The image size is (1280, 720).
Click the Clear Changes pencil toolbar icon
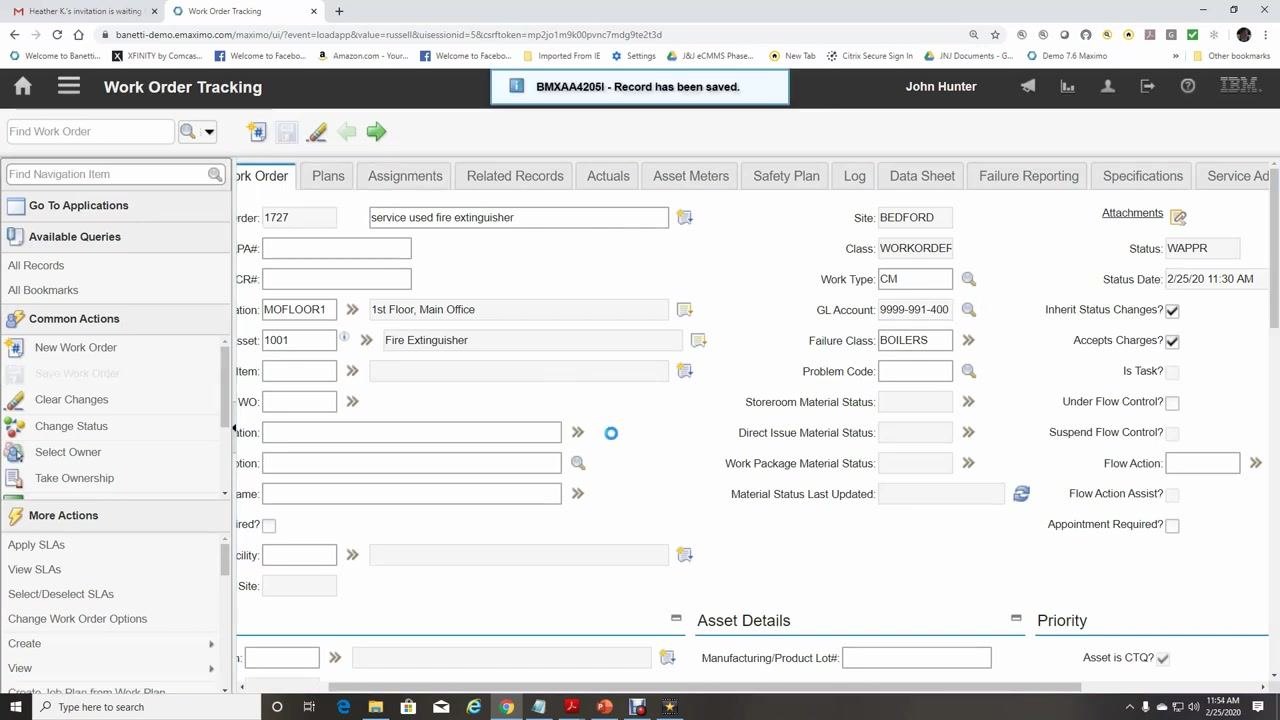[317, 132]
